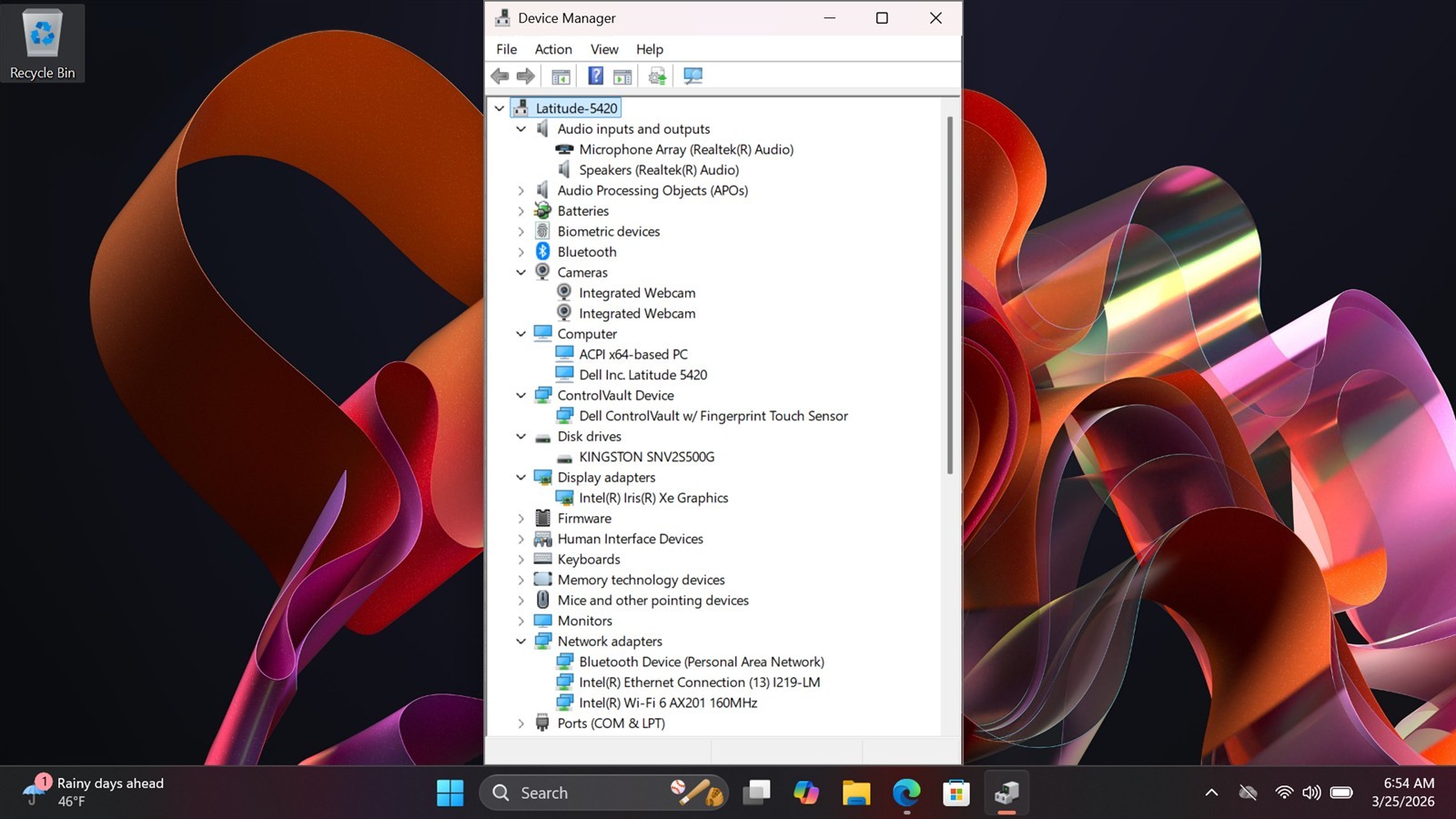This screenshot has width=1456, height=819.
Task: Expand the Batteries category
Action: (521, 211)
